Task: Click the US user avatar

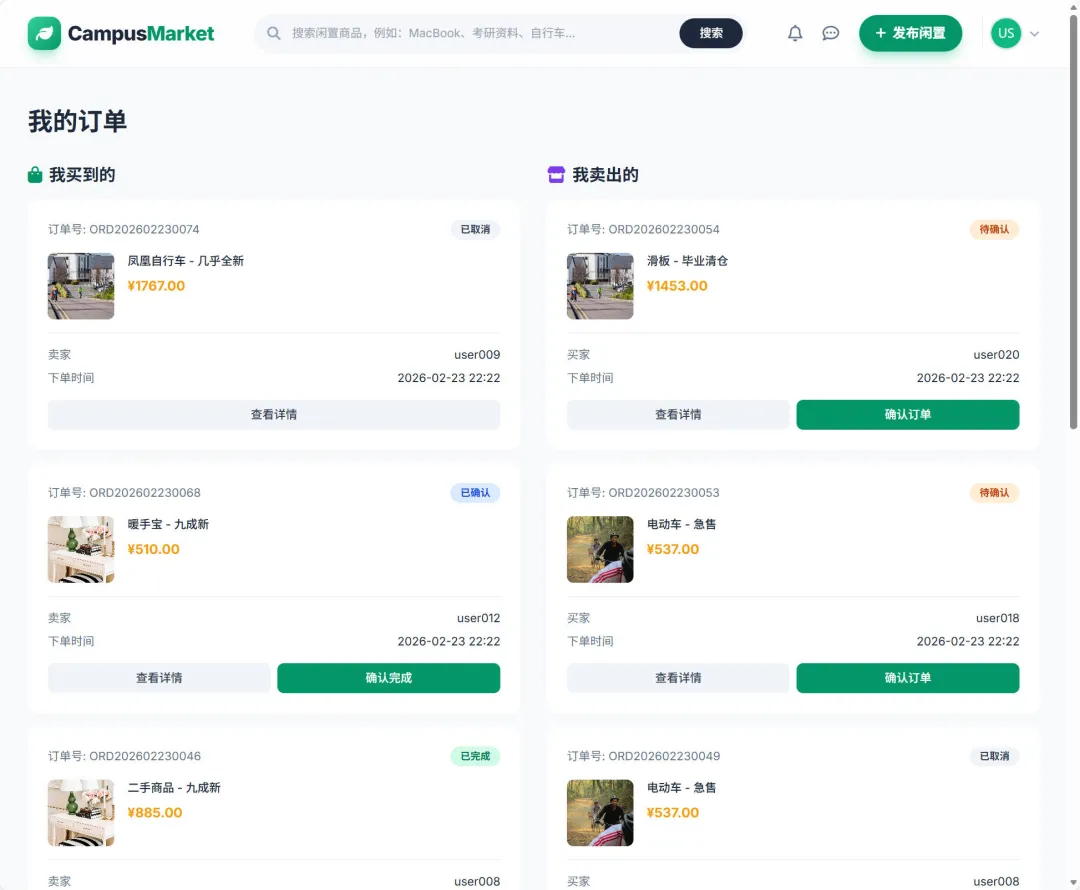Action: point(1005,33)
